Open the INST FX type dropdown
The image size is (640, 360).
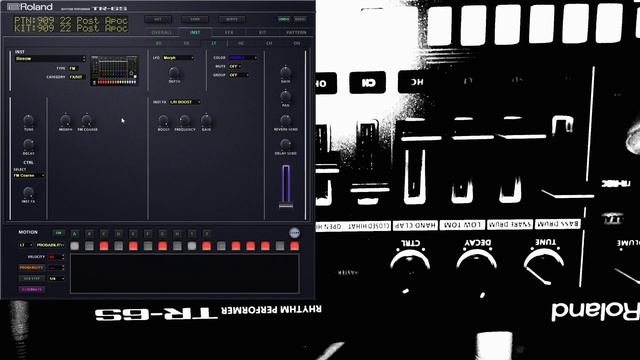click(185, 102)
